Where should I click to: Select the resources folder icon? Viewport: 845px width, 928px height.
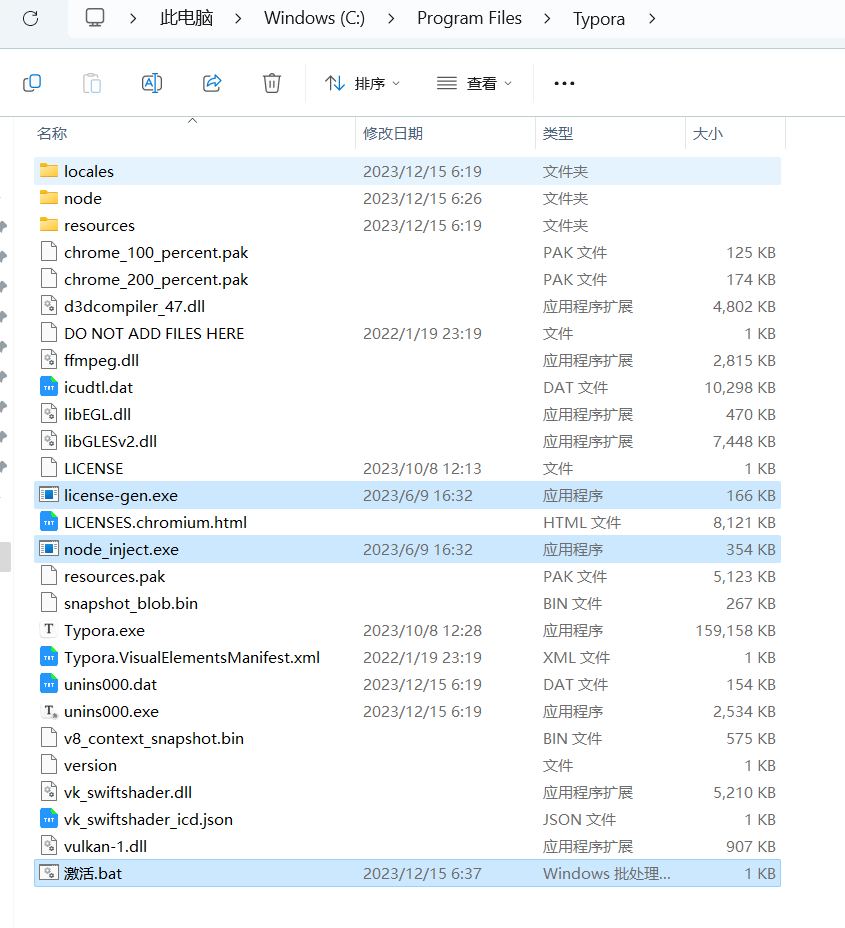[x=49, y=225]
